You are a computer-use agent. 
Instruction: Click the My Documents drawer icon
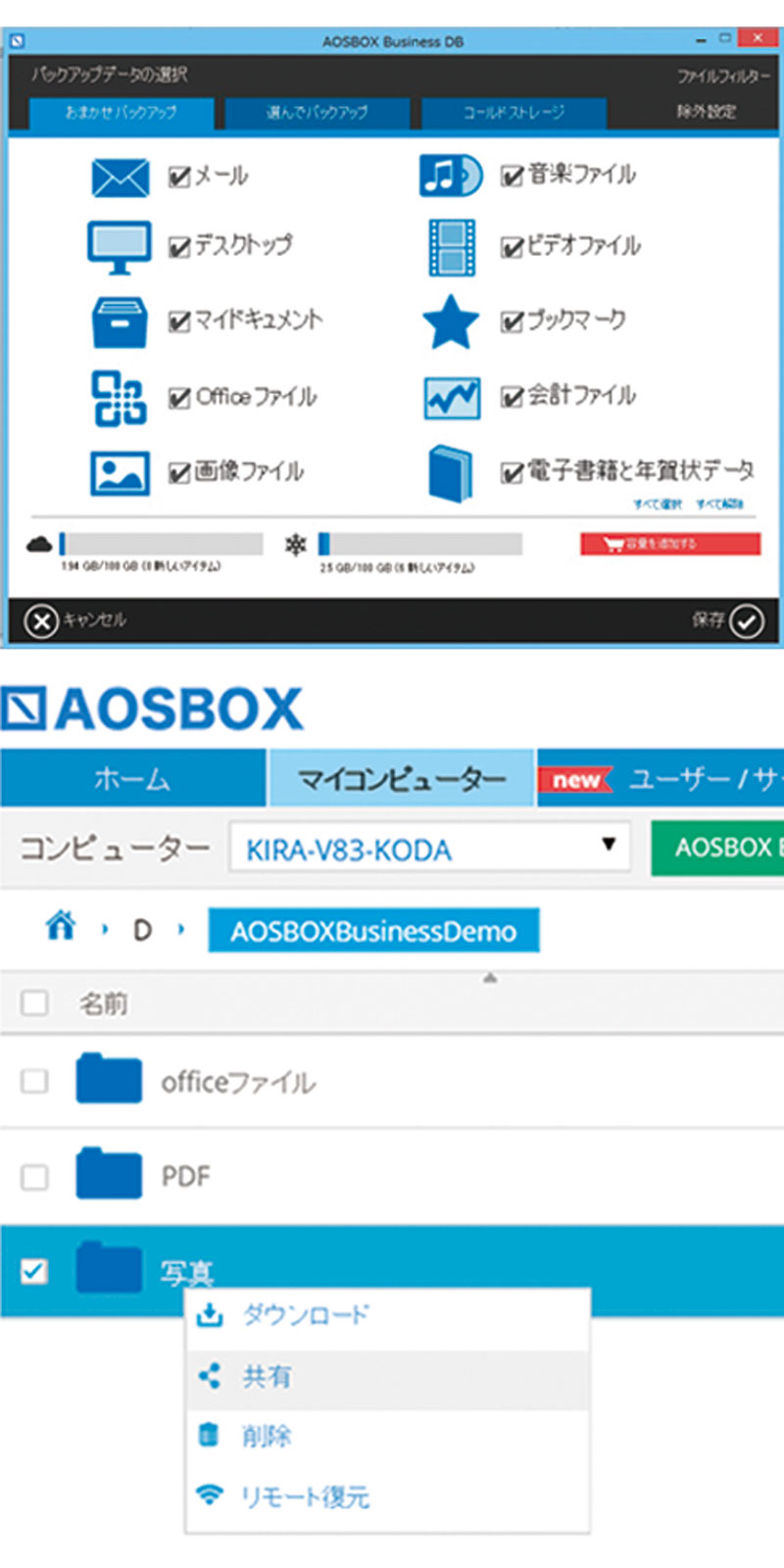pos(120,322)
